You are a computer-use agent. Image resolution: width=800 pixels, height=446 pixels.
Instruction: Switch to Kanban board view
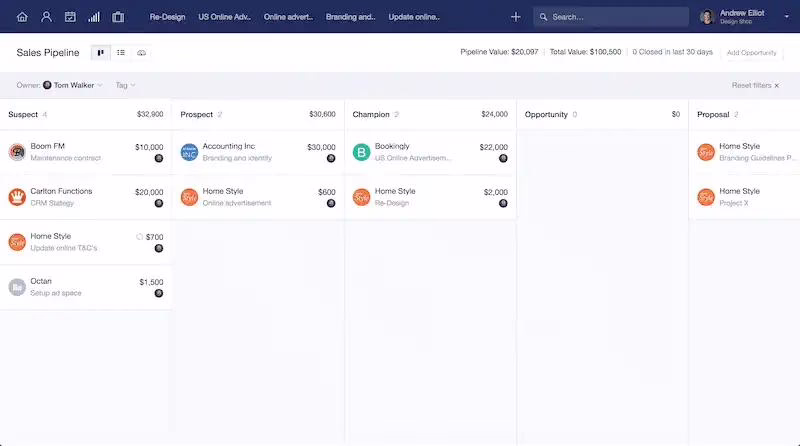(x=101, y=53)
